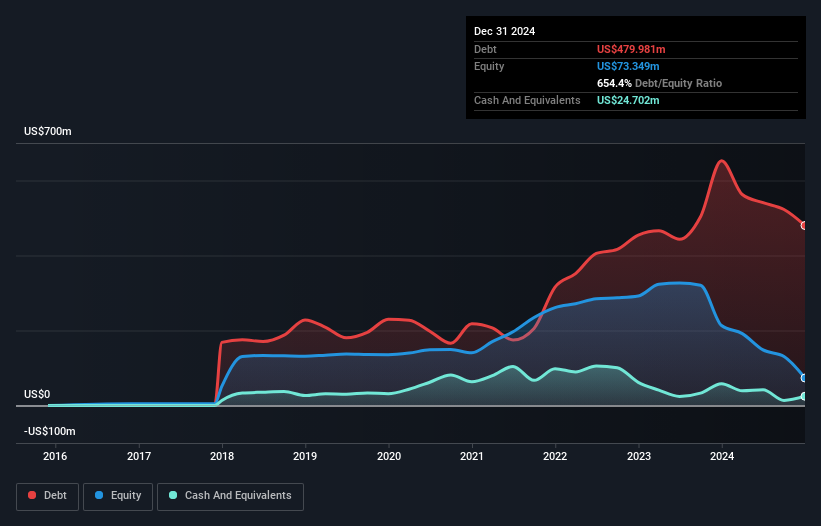Click the red Debt legend dot
821x526 pixels.
[32, 495]
